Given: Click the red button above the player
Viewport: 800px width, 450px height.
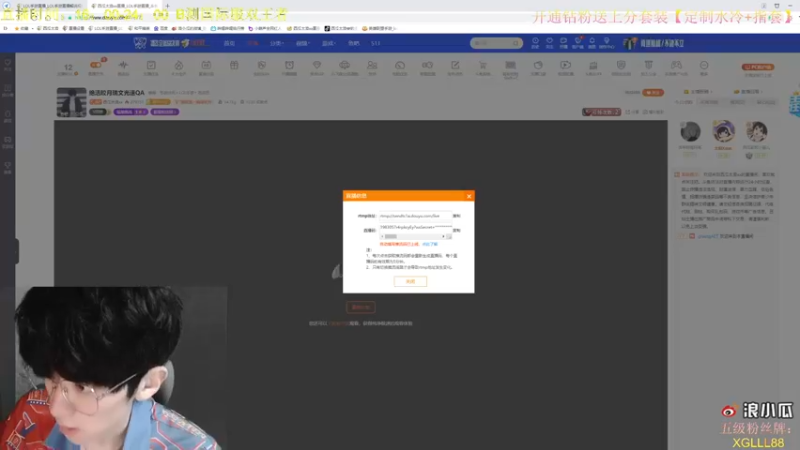Looking at the screenshot, I should 602,112.
